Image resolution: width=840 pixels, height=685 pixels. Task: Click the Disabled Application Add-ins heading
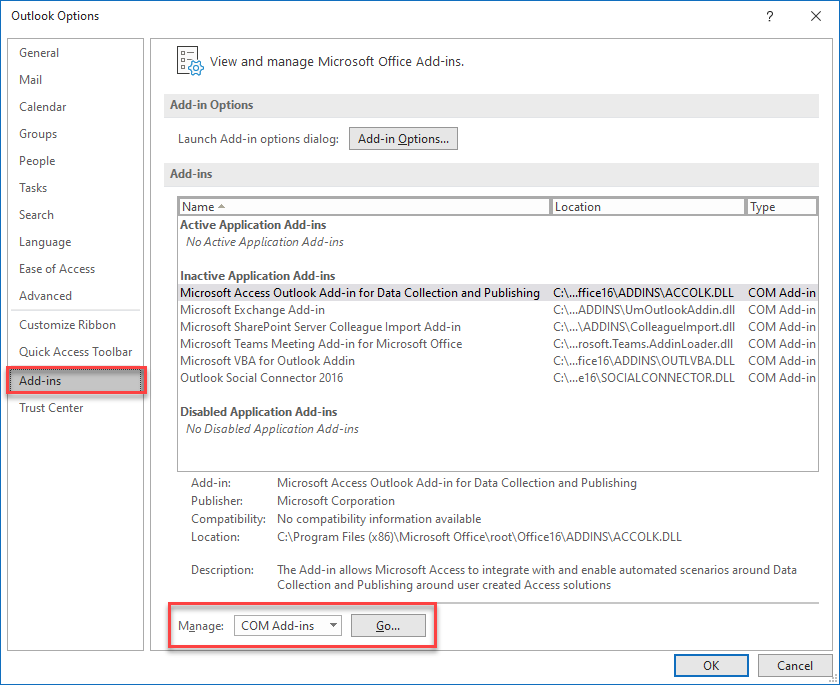click(x=259, y=412)
